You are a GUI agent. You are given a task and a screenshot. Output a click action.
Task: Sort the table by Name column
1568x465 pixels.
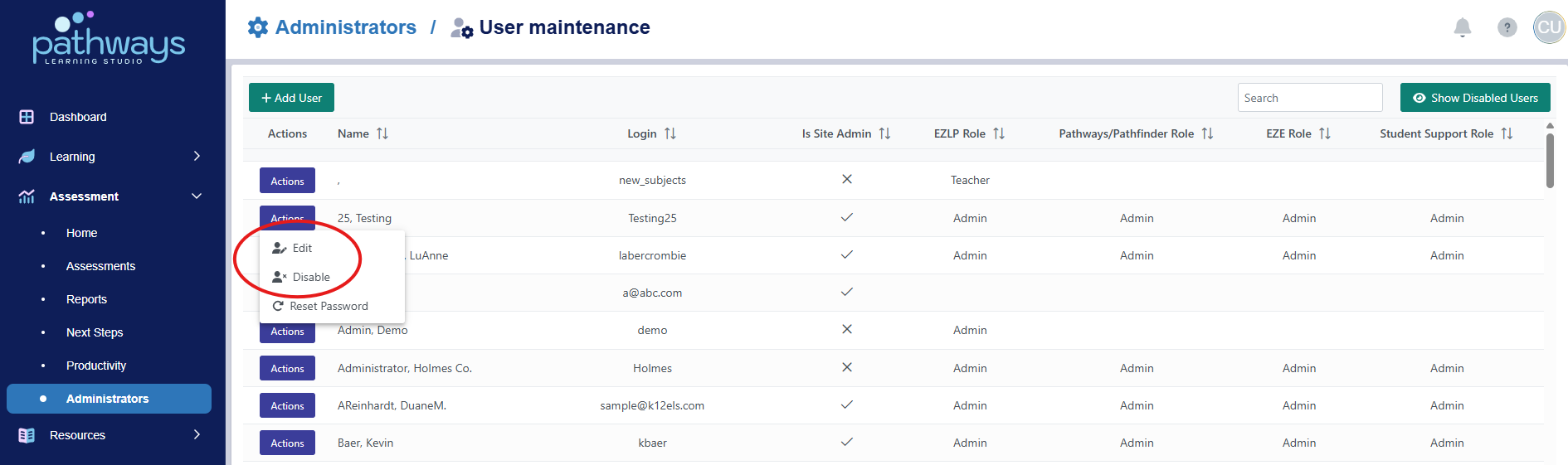[382, 133]
